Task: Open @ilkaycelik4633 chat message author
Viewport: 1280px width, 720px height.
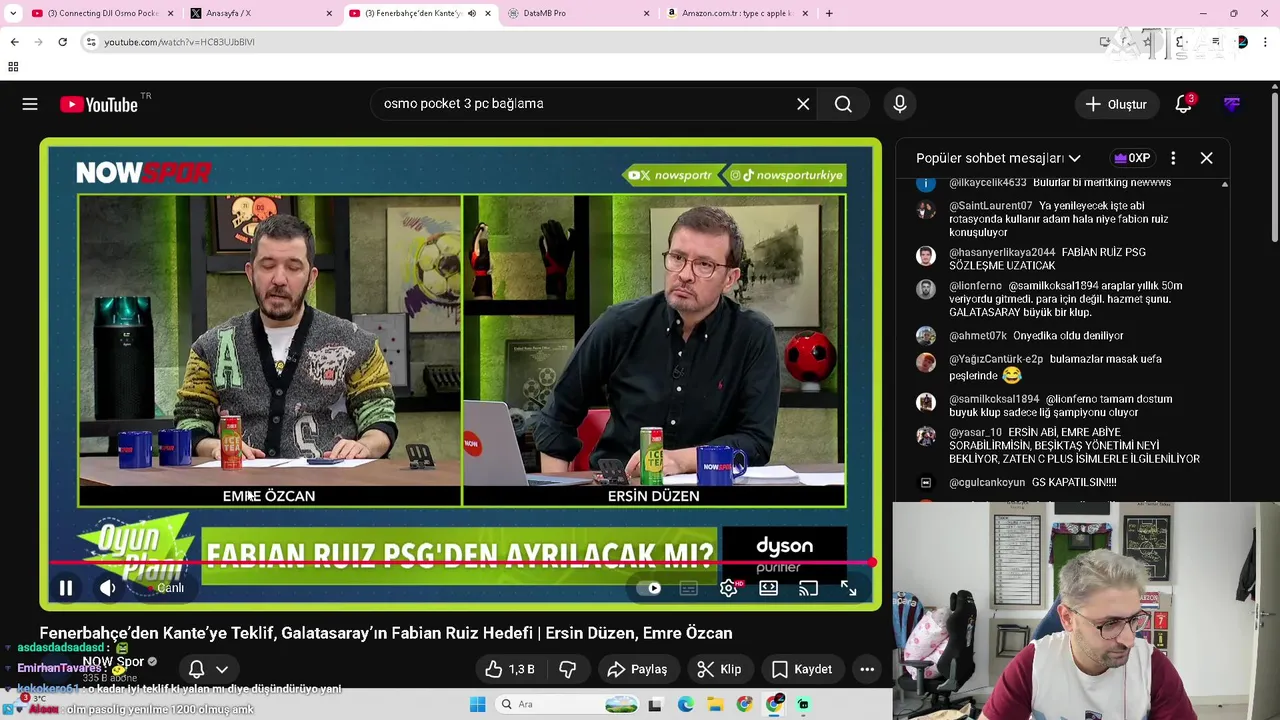Action: pos(988,183)
